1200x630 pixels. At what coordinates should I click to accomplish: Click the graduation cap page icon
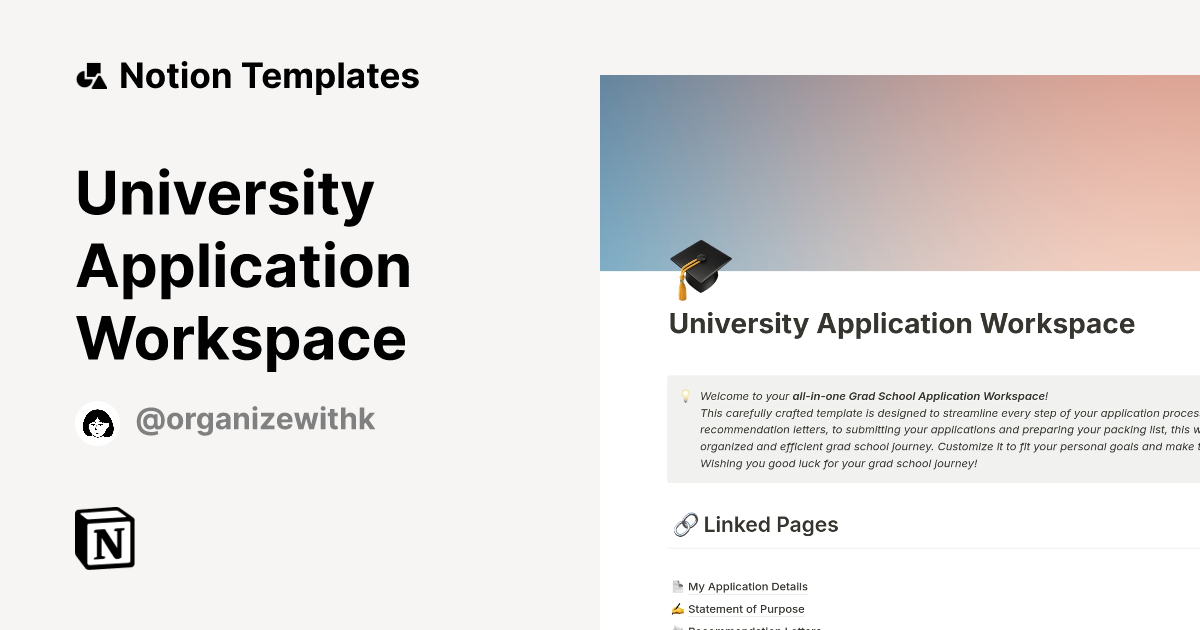coord(700,266)
